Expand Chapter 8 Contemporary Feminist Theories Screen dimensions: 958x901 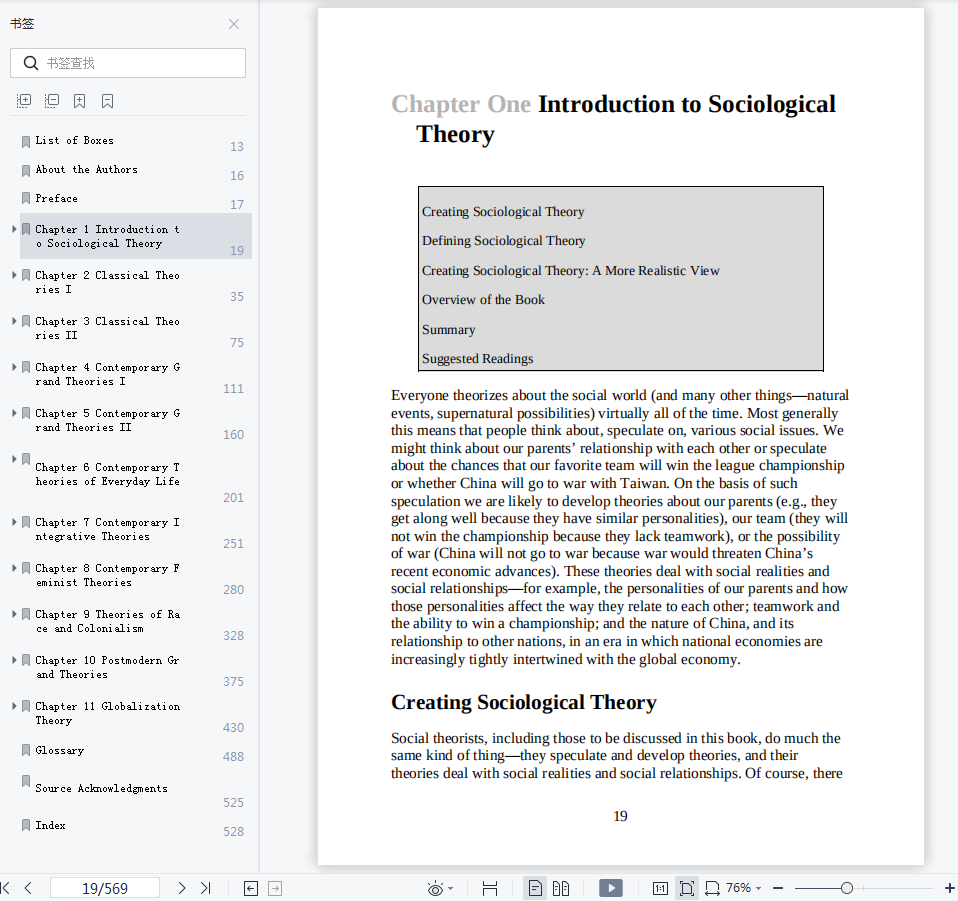[14, 568]
